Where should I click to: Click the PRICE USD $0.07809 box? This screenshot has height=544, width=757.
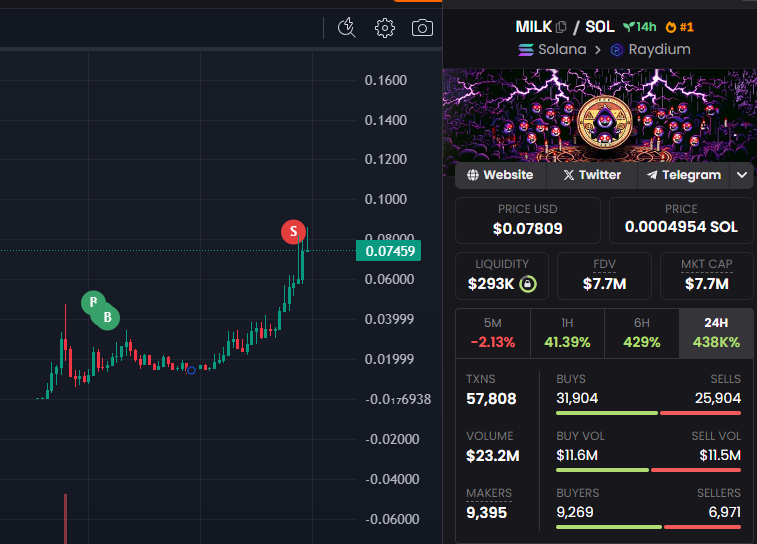(x=528, y=220)
